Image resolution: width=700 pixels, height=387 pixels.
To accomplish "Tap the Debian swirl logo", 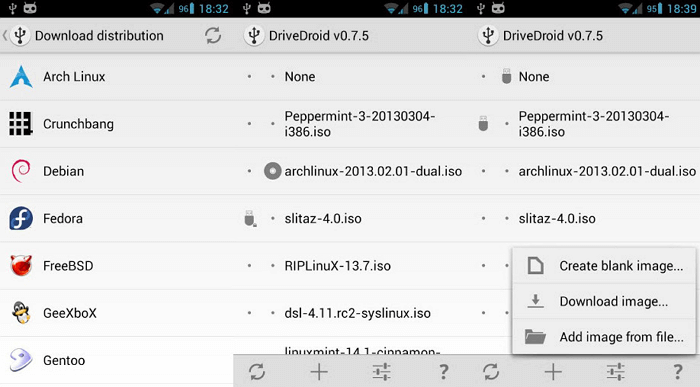I will tap(21, 171).
